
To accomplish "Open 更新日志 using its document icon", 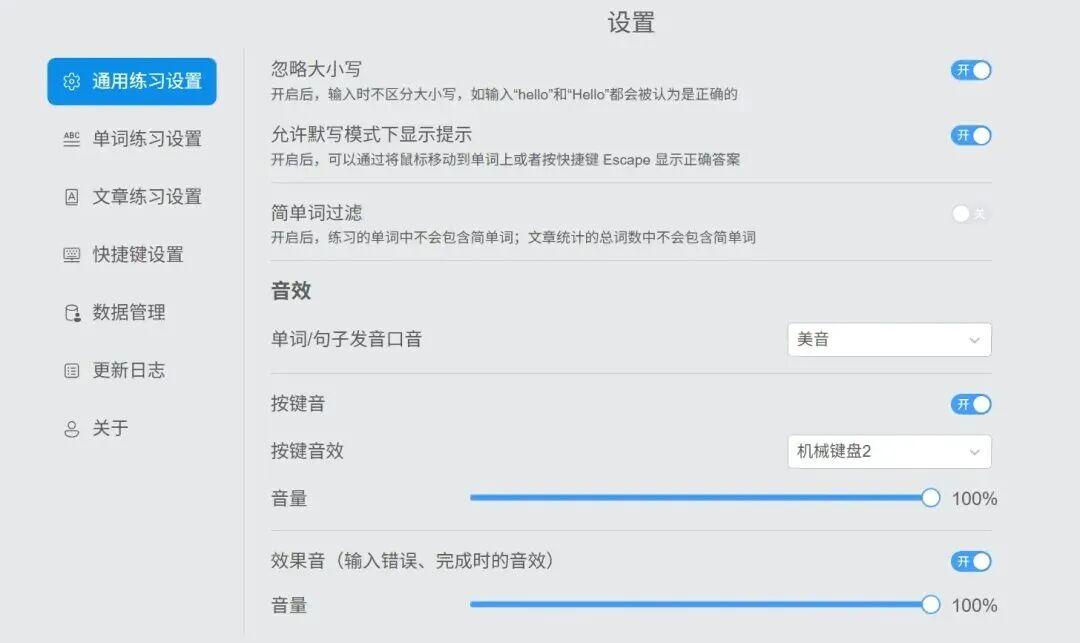I will pyautogui.click(x=71, y=370).
